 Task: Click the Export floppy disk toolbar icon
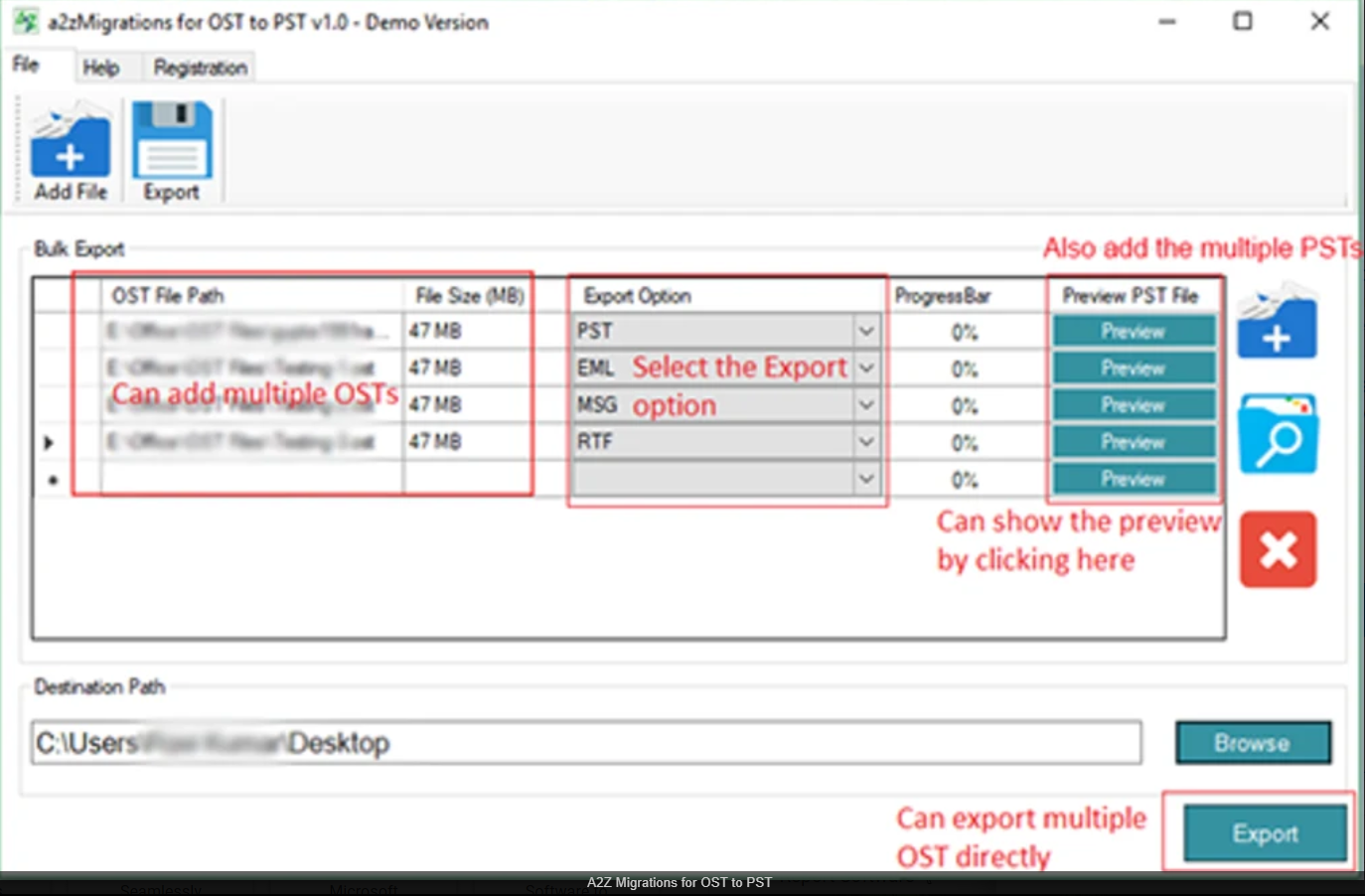click(x=172, y=152)
